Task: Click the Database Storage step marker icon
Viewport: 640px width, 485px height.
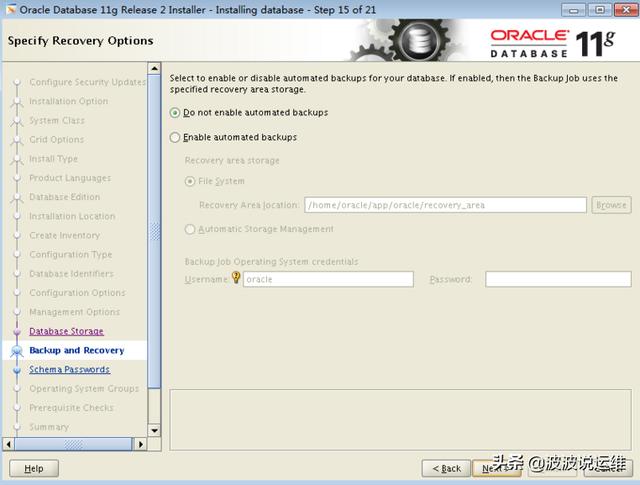Action: point(17,331)
